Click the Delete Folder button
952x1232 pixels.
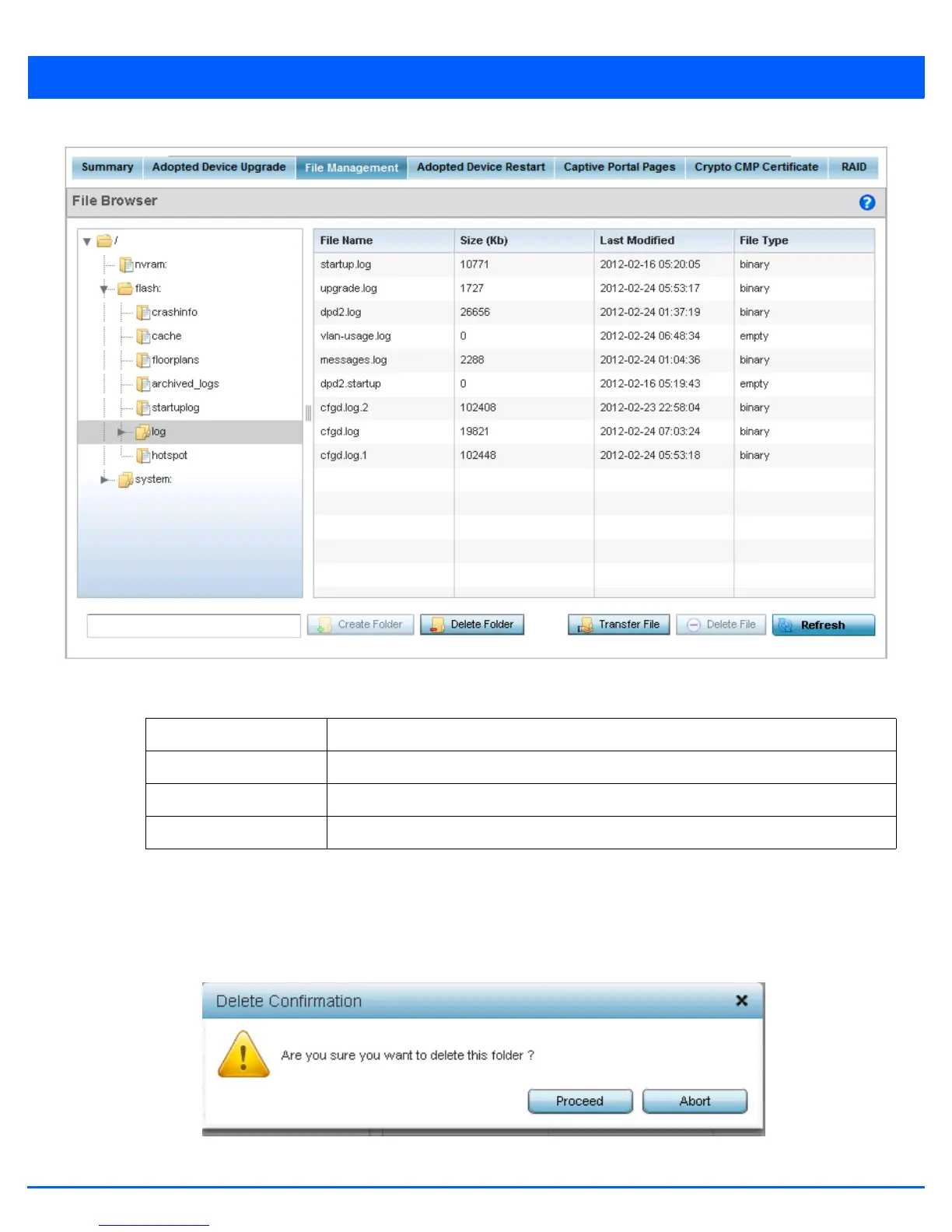(x=472, y=625)
